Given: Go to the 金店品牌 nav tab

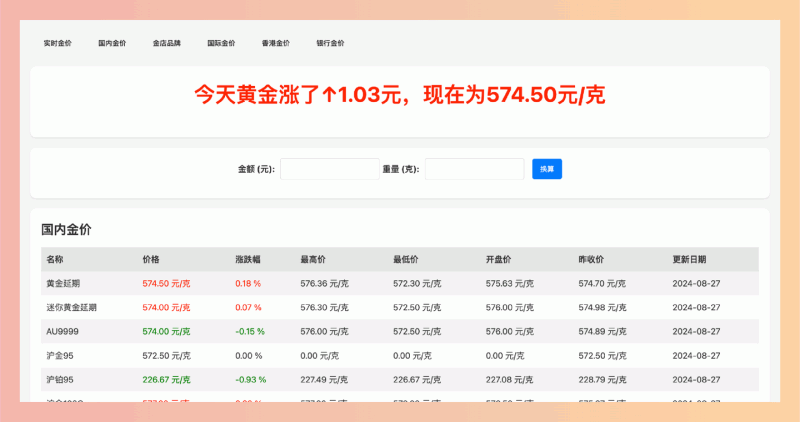Looking at the screenshot, I should 167,43.
